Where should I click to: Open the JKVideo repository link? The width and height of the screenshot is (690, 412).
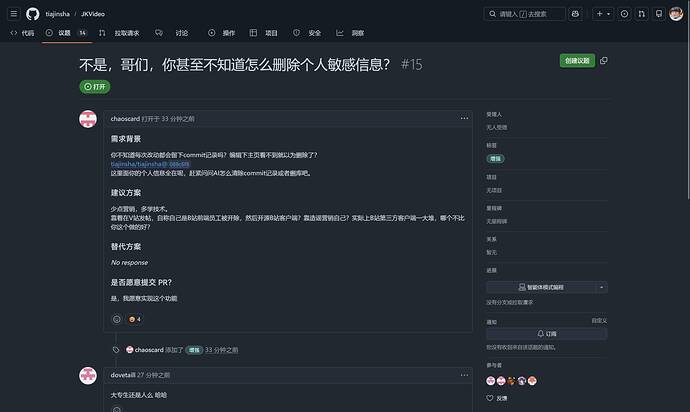[x=93, y=14]
